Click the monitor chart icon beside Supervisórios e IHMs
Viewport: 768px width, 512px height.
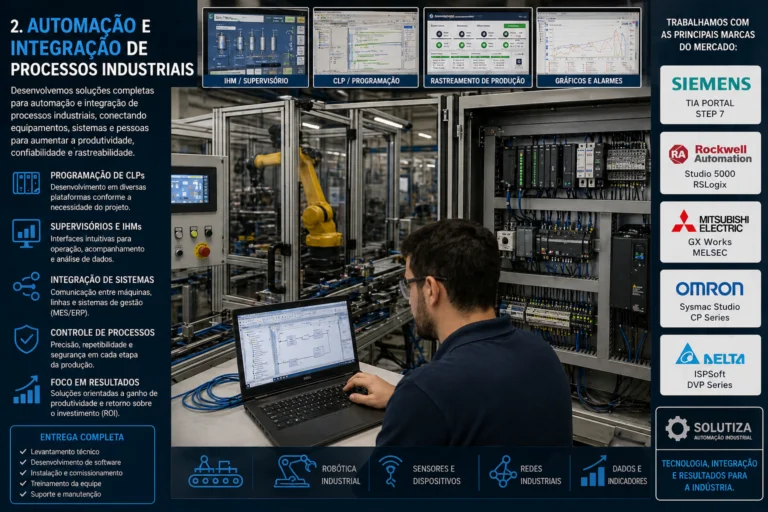26,233
